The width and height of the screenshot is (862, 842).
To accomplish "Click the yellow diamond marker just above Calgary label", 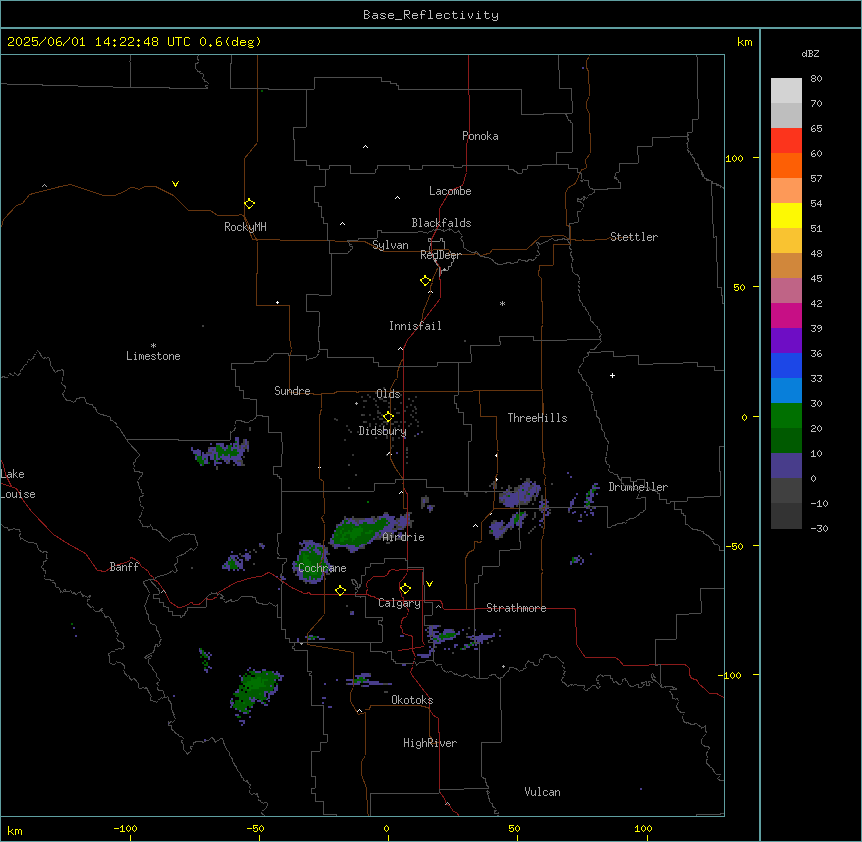I will 405,589.
